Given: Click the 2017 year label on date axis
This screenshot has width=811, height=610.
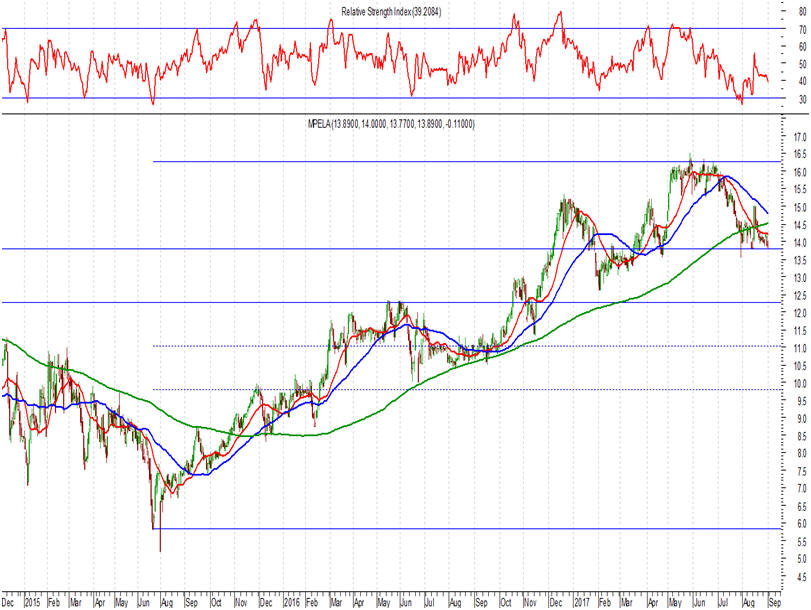Looking at the screenshot, I should click(582, 603).
